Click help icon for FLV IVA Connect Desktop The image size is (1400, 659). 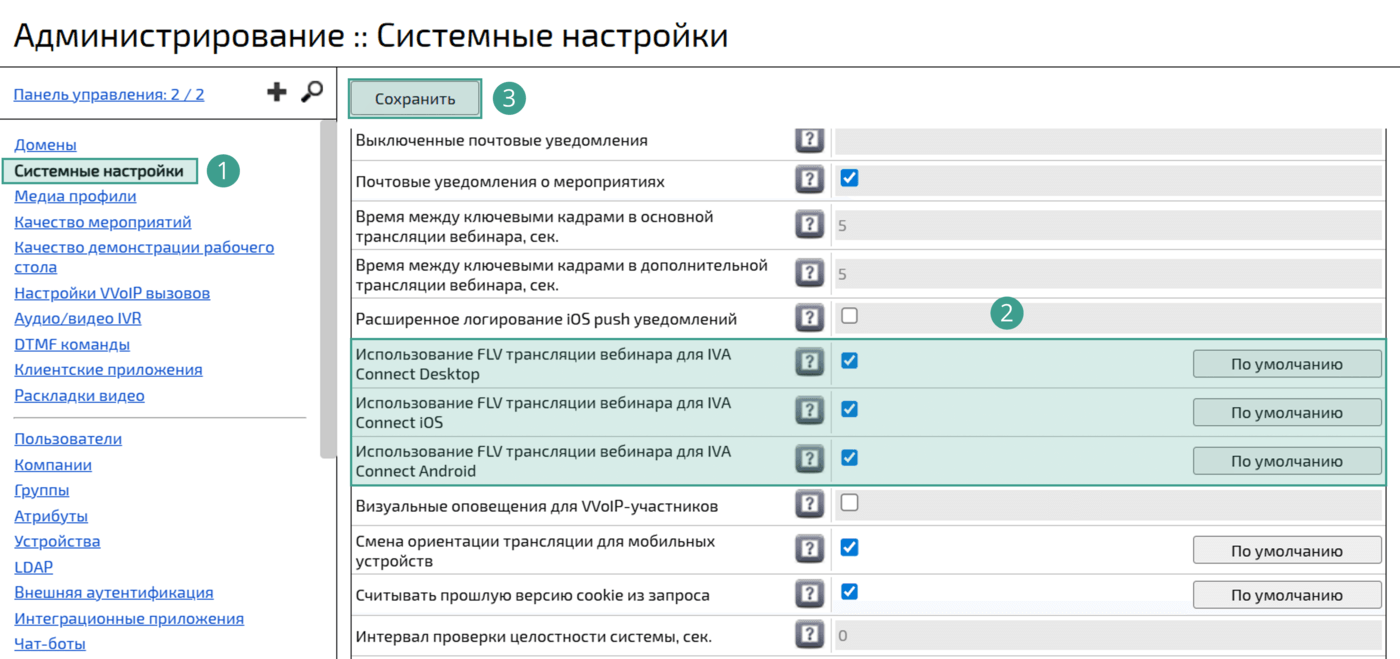click(x=809, y=363)
